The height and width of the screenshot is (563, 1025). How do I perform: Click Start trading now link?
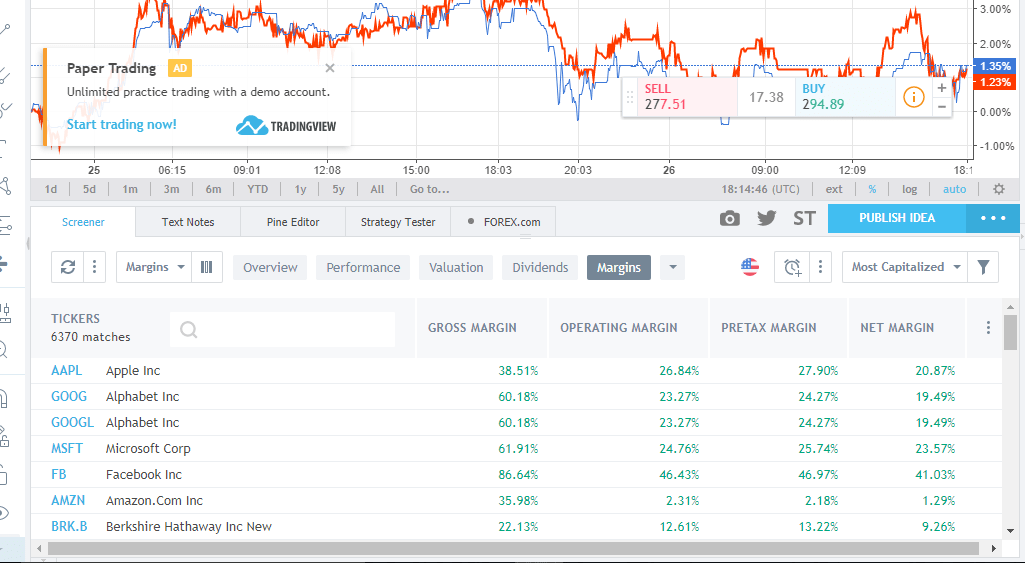point(122,124)
